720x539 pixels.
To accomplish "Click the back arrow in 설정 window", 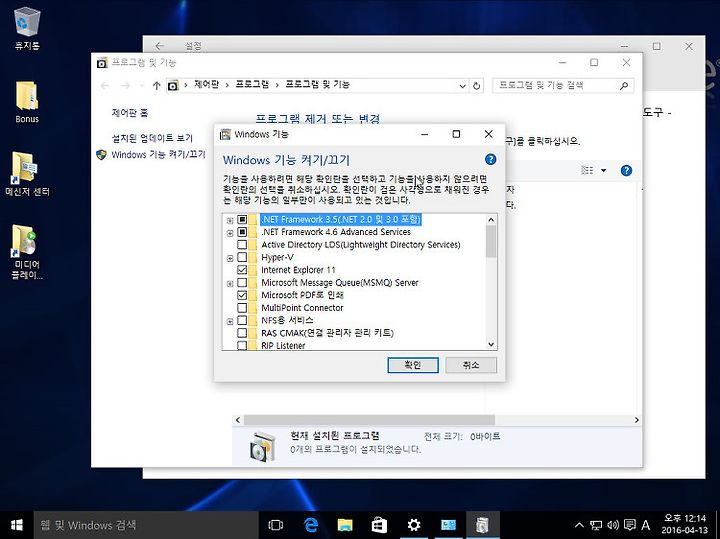I will pos(159,46).
